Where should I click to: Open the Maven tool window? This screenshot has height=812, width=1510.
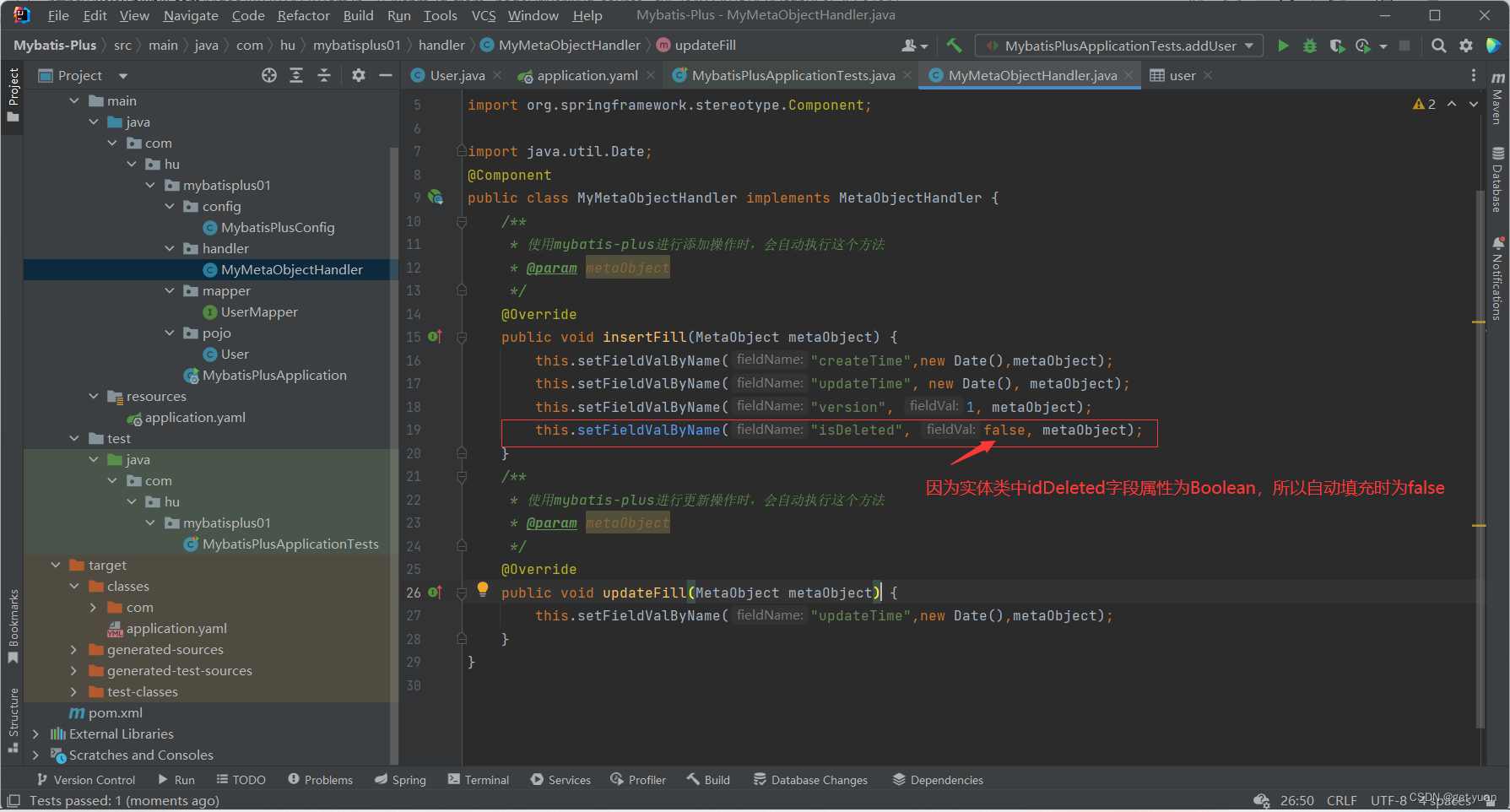pyautogui.click(x=1497, y=100)
